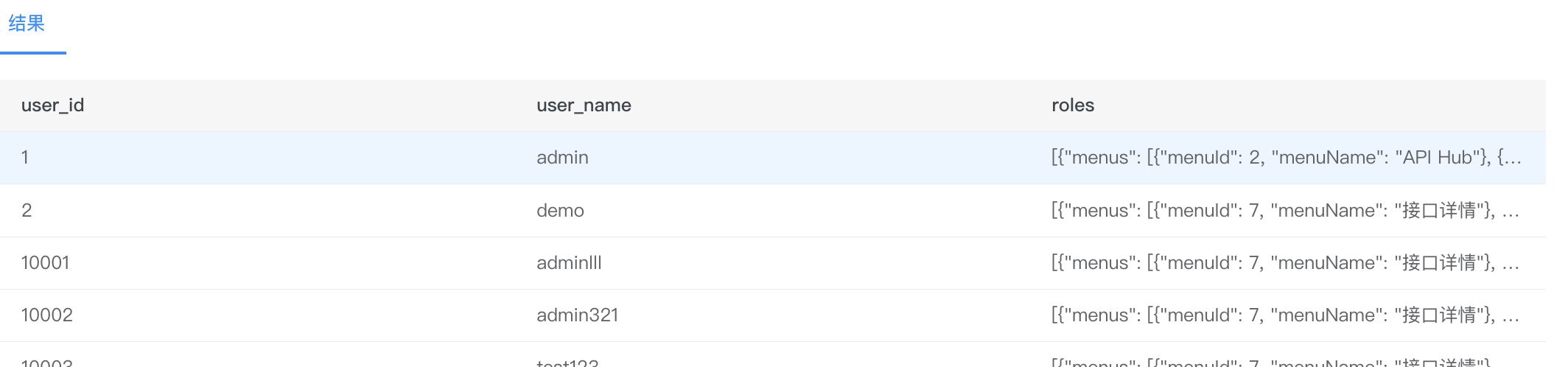Select the user_id cell 10002
The width and height of the screenshot is (1568, 367).
point(46,315)
